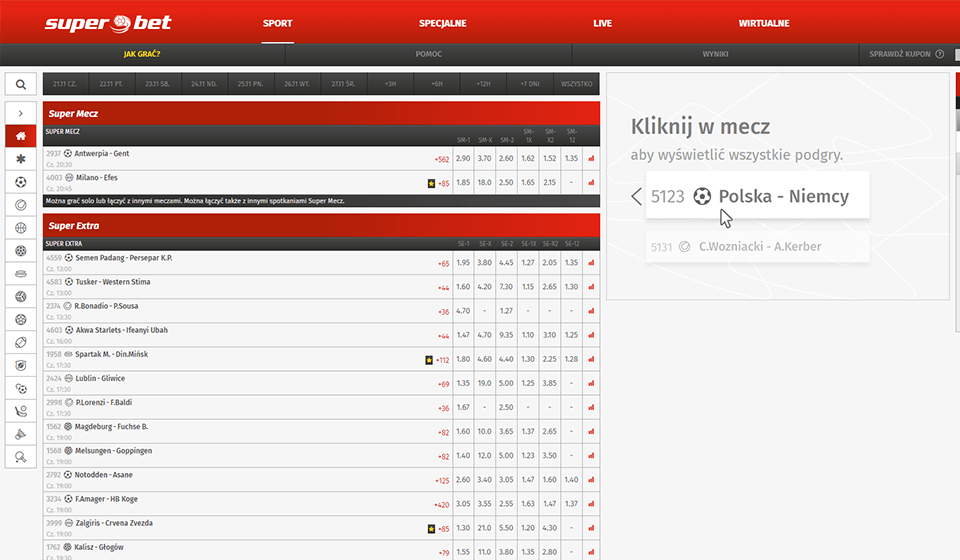960x560 pixels.
Task: Open the LIVE main tab
Action: pyautogui.click(x=602, y=23)
